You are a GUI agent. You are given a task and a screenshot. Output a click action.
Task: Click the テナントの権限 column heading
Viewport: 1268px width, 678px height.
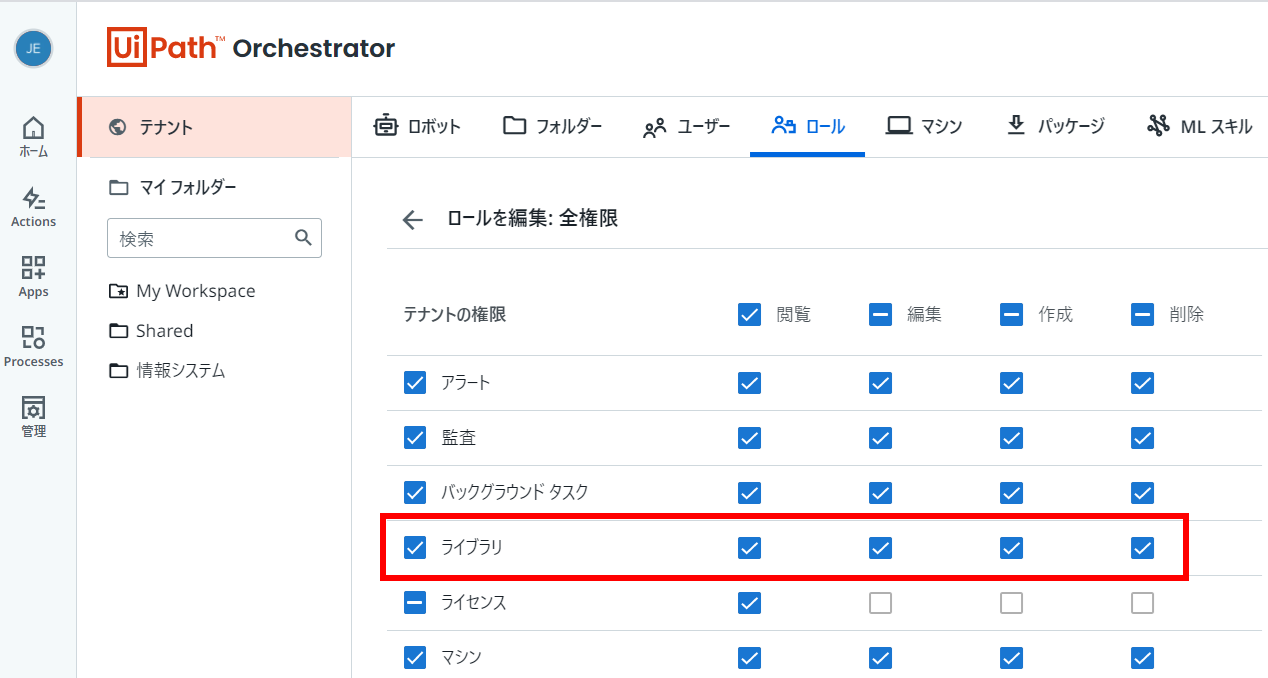point(454,315)
